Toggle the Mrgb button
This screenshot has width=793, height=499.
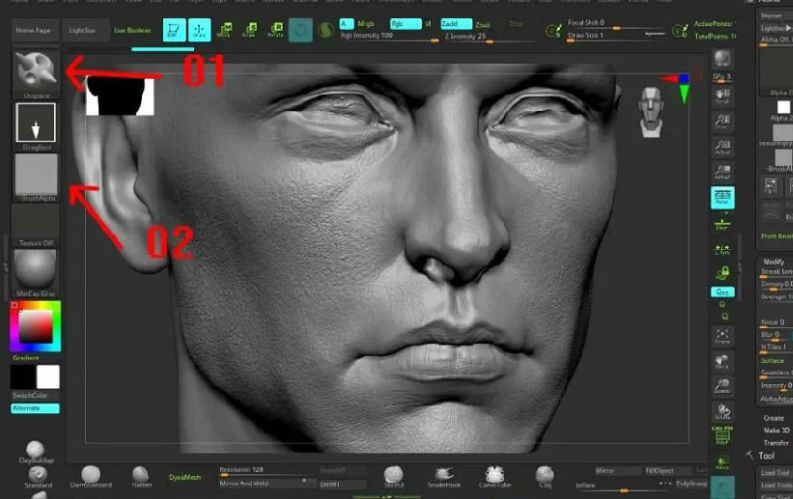click(x=366, y=24)
